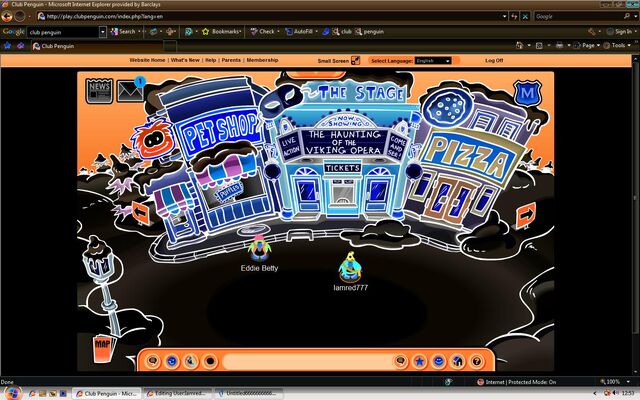Viewport: 640px width, 400px height.
Task: Click the Home icon in command bar
Action: (520, 46)
